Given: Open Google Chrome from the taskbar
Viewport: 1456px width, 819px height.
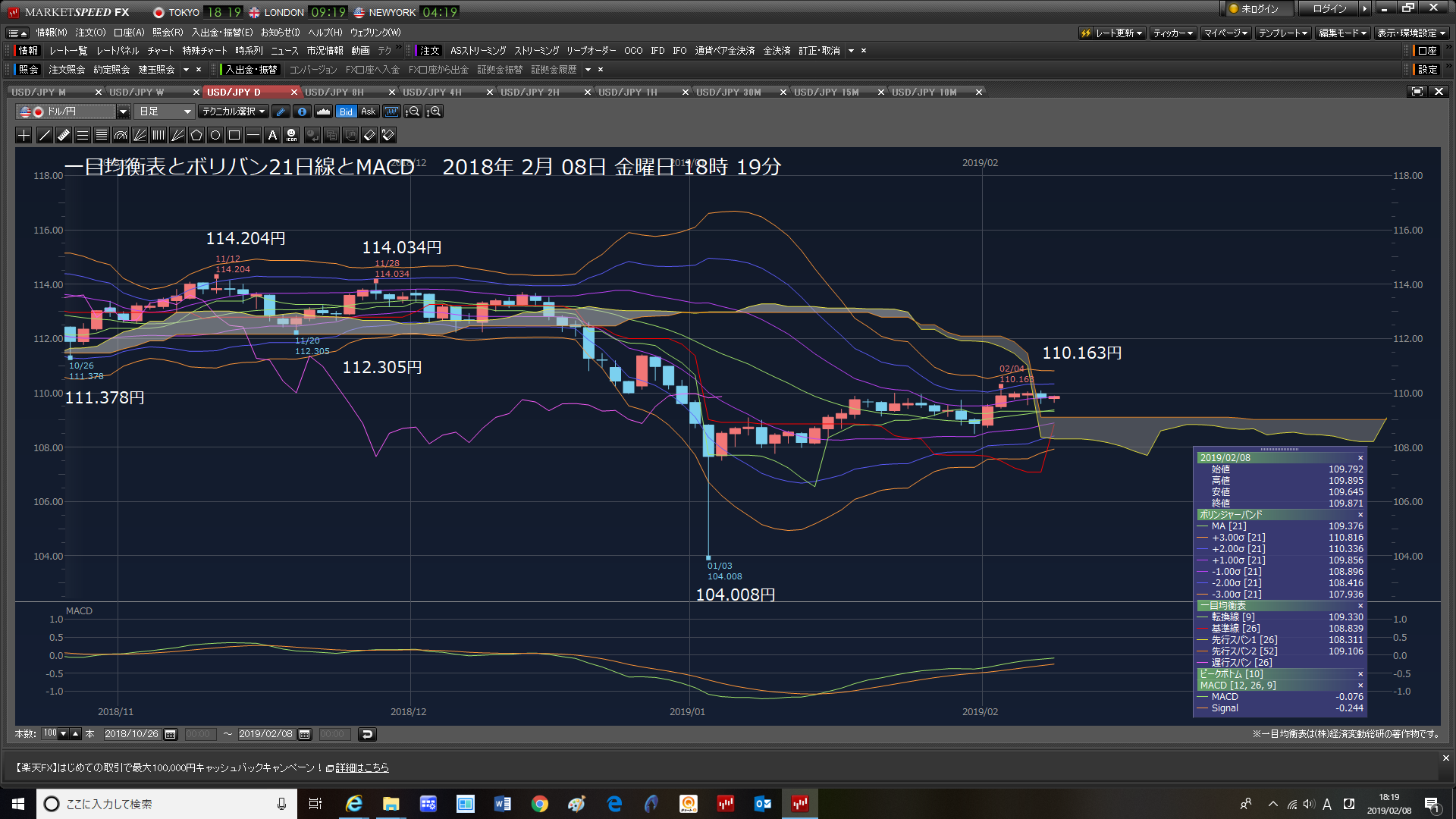Looking at the screenshot, I should [540, 804].
